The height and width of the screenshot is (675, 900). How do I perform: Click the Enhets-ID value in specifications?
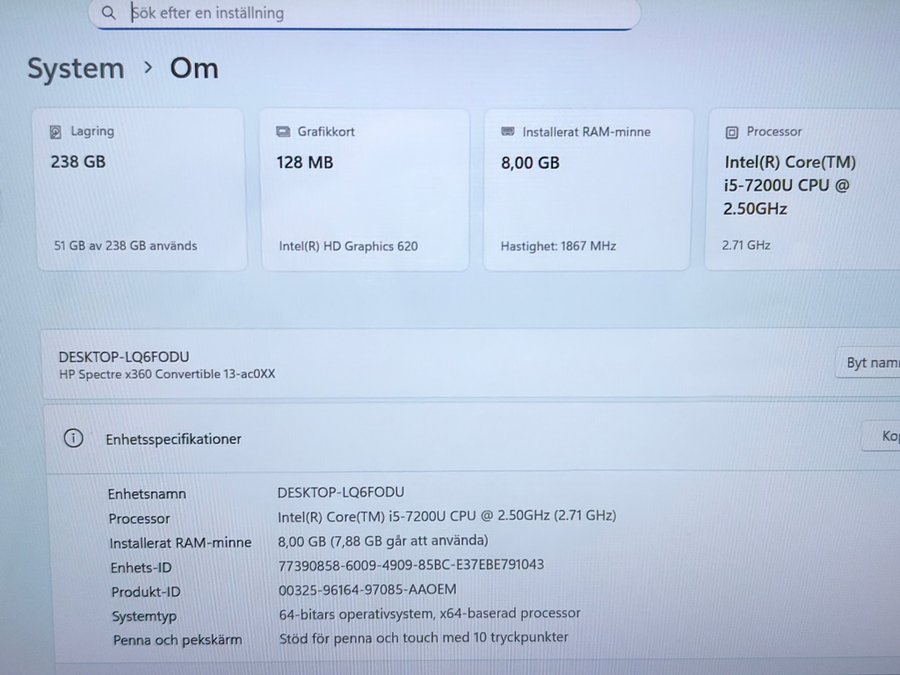[410, 565]
